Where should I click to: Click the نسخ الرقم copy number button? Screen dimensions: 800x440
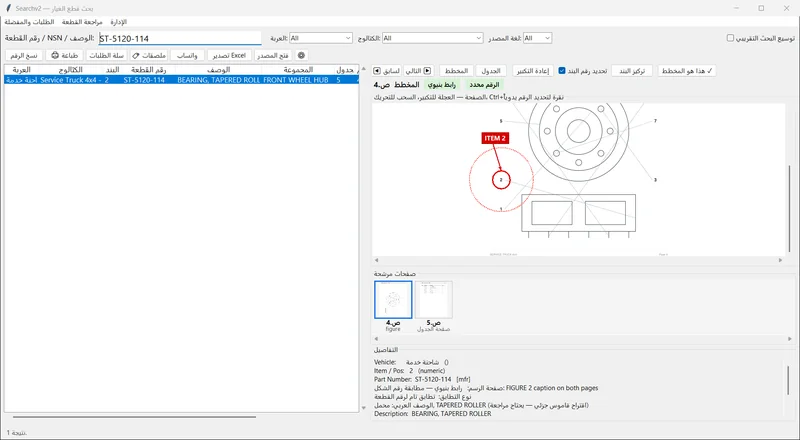coord(23,55)
